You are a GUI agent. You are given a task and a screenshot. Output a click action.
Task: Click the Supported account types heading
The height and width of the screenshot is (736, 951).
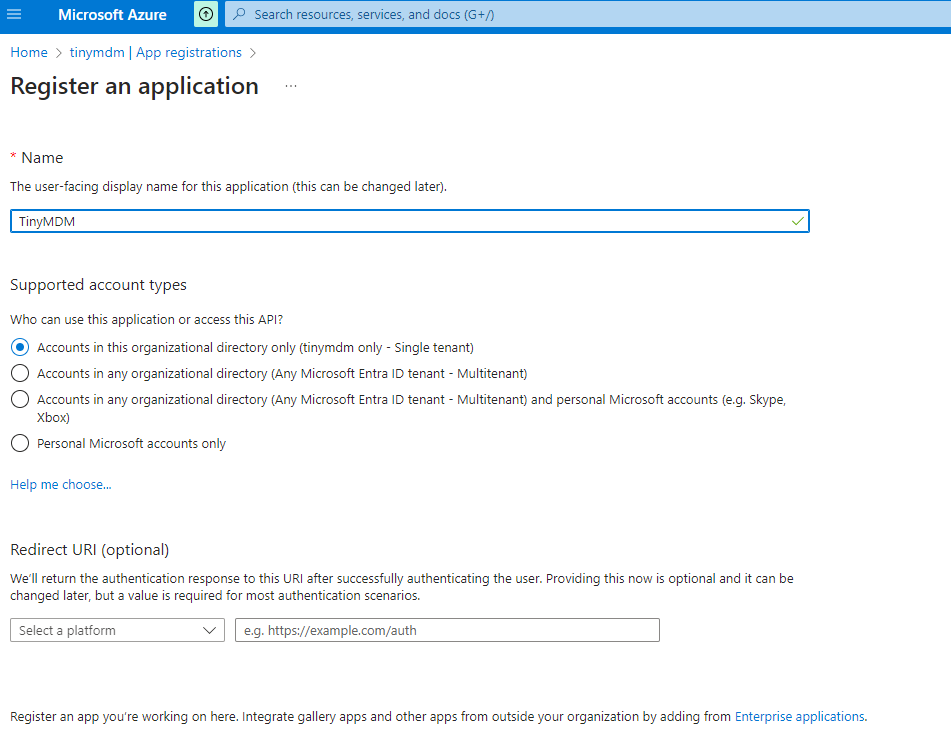(98, 285)
